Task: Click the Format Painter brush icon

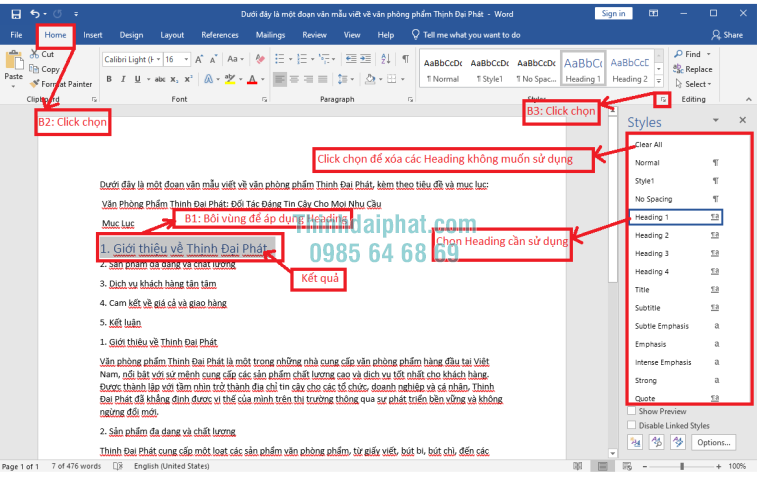Action: point(34,84)
